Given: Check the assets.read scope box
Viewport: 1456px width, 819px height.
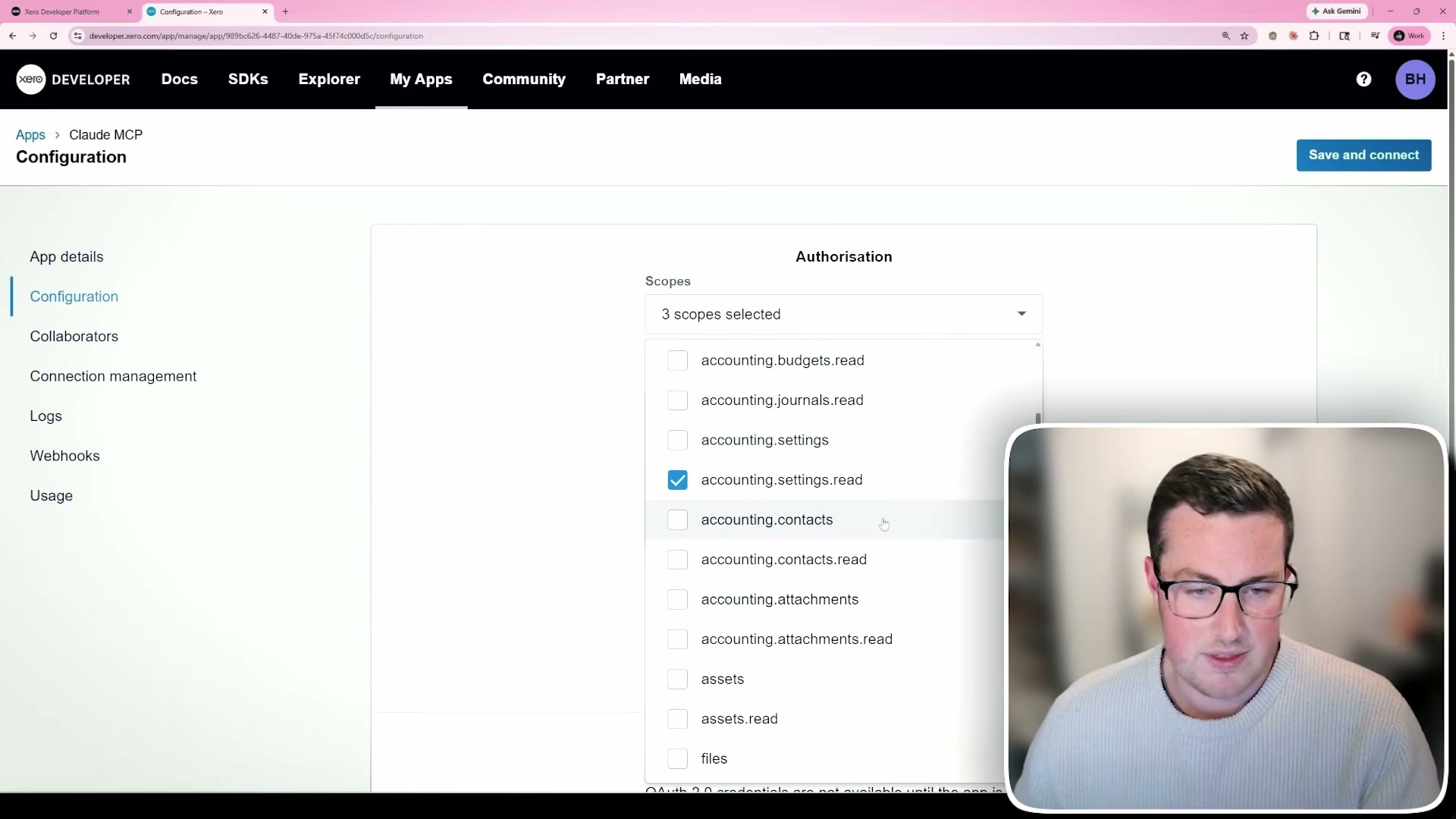Looking at the screenshot, I should [x=677, y=719].
